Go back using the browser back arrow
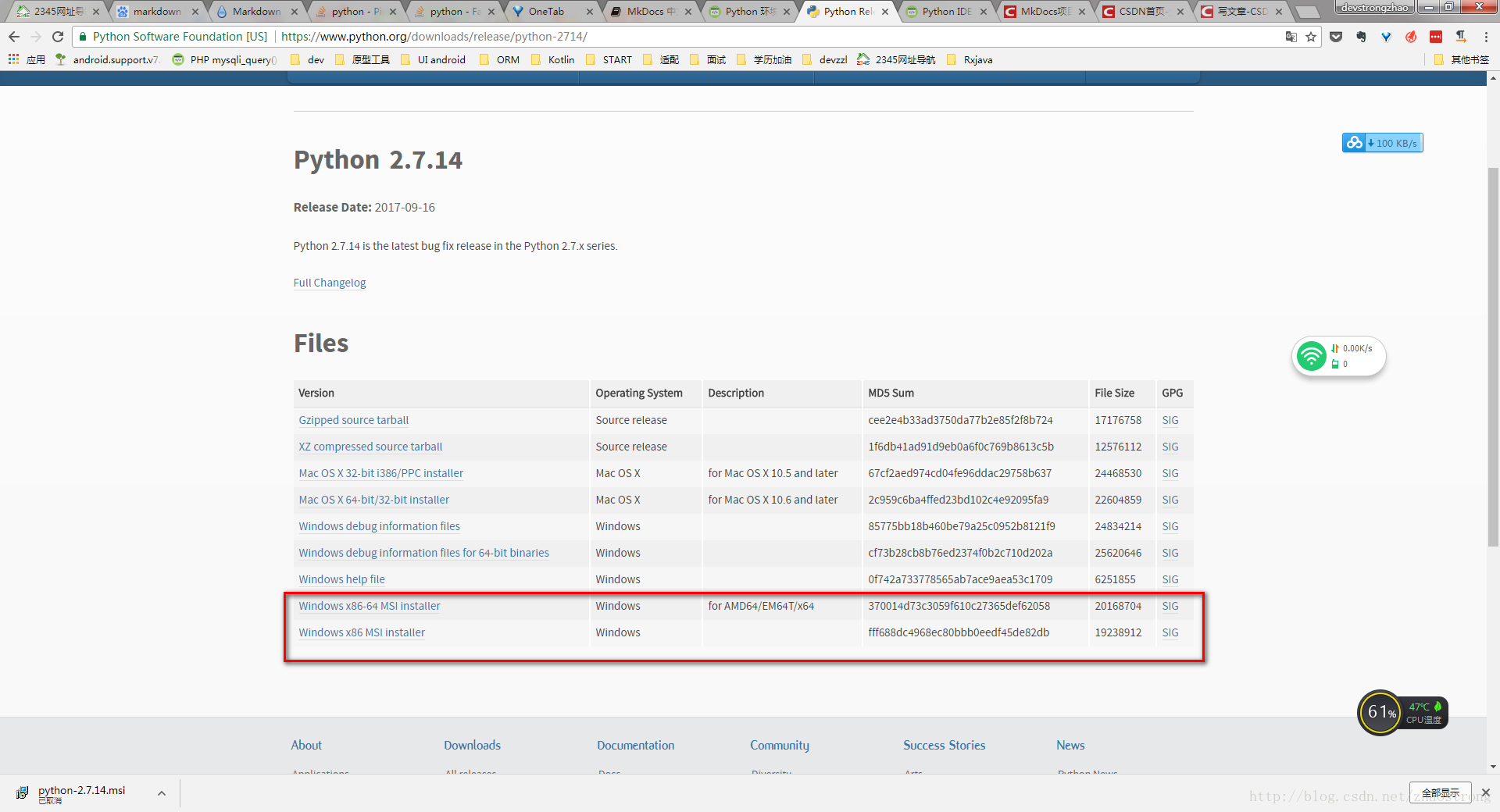Image resolution: width=1500 pixels, height=812 pixels. (14, 37)
